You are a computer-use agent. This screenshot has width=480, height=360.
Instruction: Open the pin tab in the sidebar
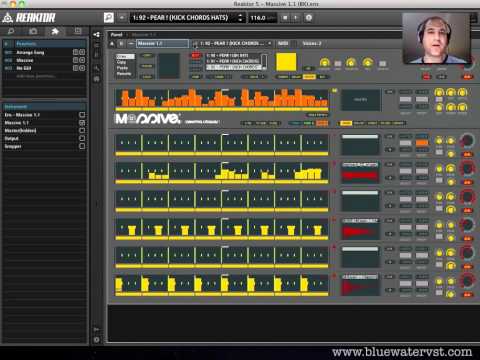[55, 31]
